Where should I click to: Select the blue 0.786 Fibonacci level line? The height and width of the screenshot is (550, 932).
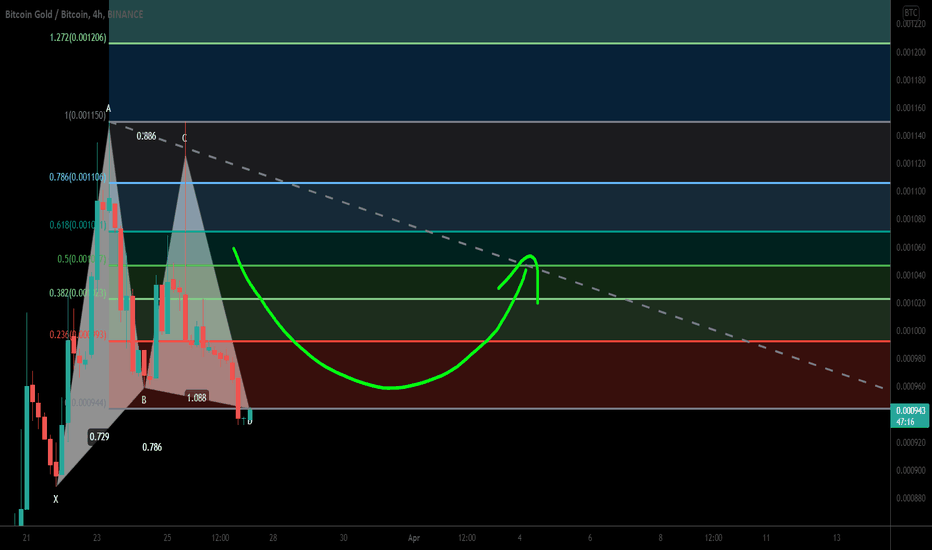coord(499,183)
